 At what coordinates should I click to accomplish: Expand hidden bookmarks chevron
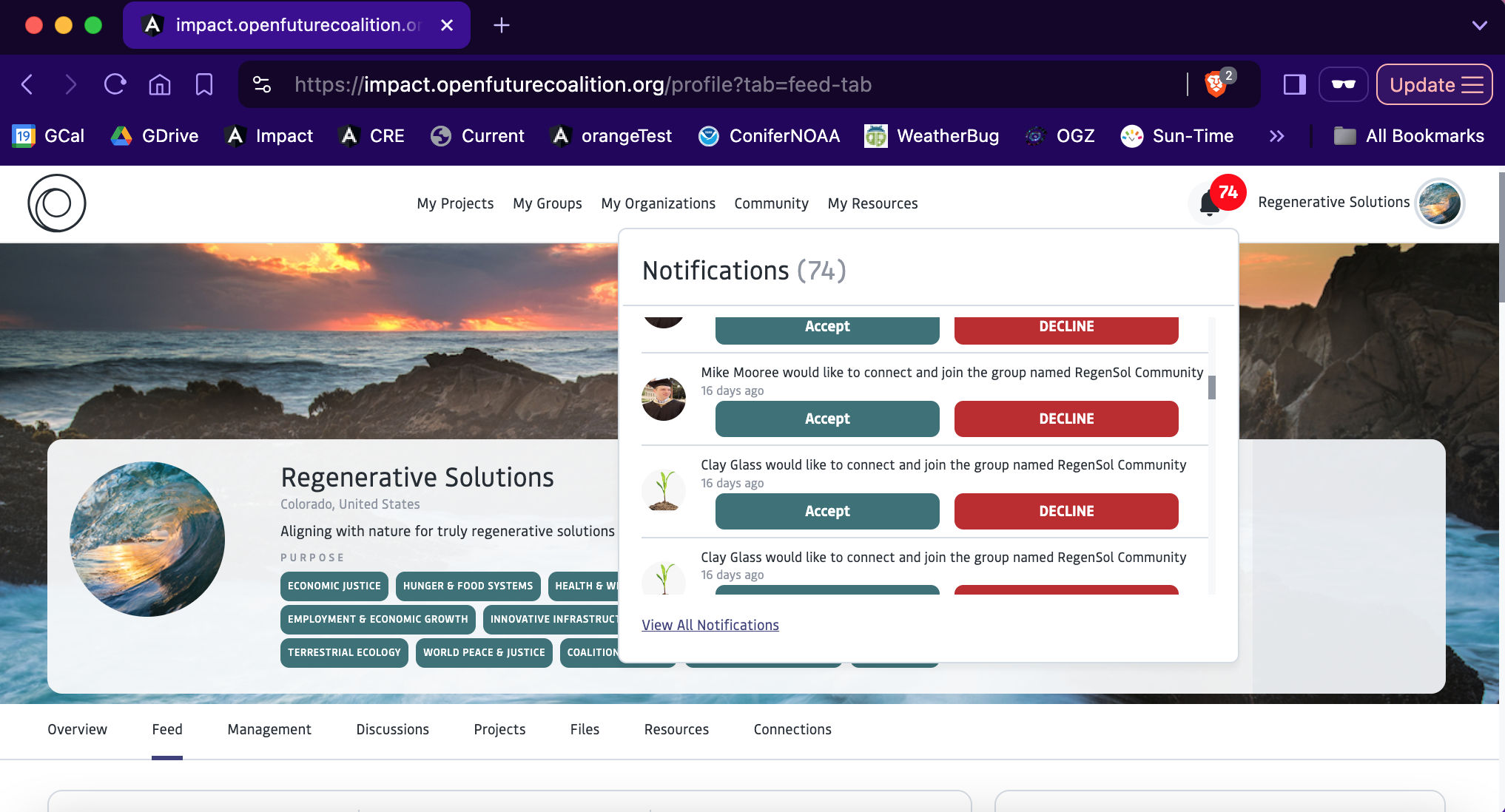click(1276, 136)
